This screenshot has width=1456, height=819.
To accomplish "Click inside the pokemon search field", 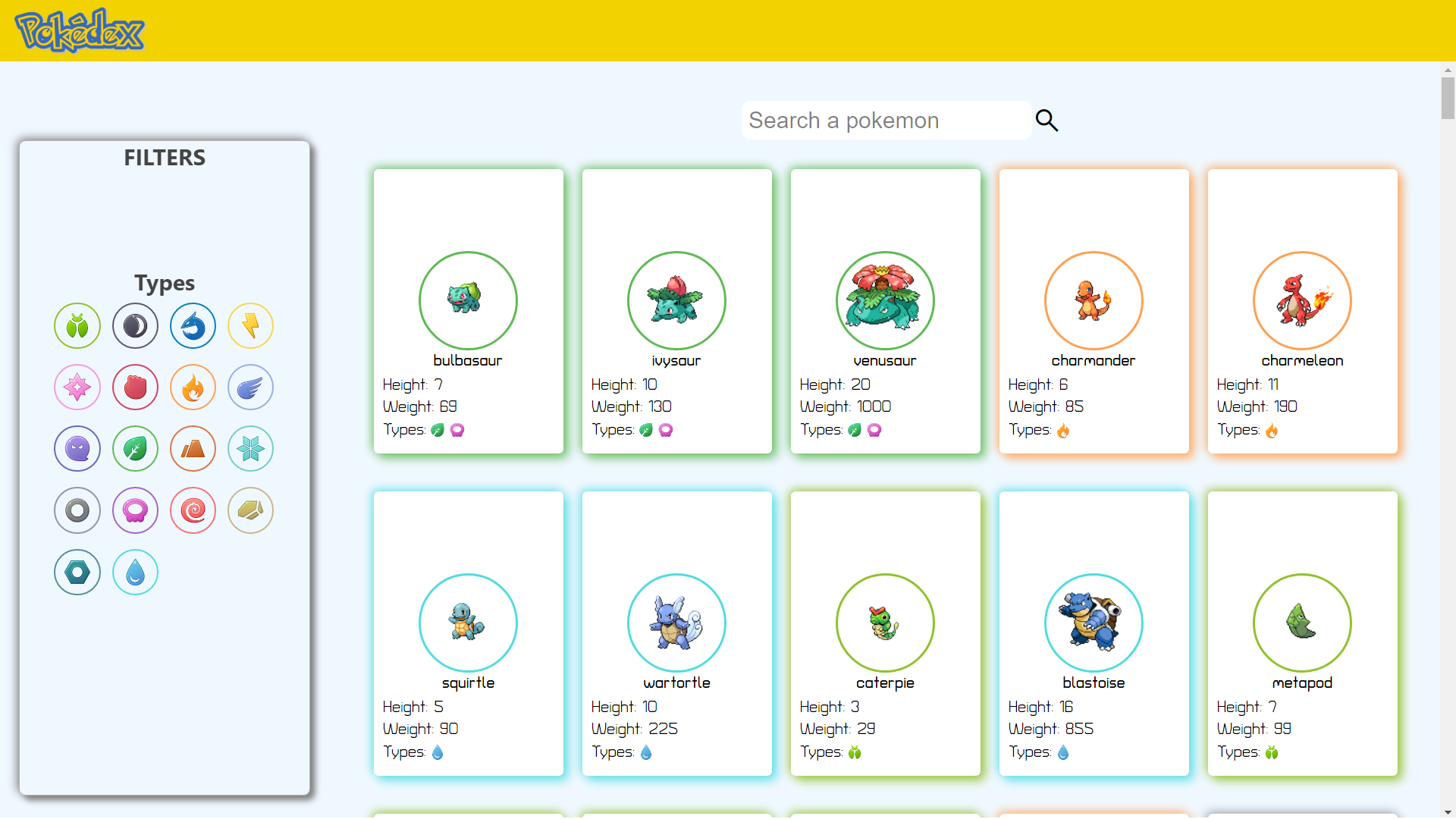I will [886, 120].
